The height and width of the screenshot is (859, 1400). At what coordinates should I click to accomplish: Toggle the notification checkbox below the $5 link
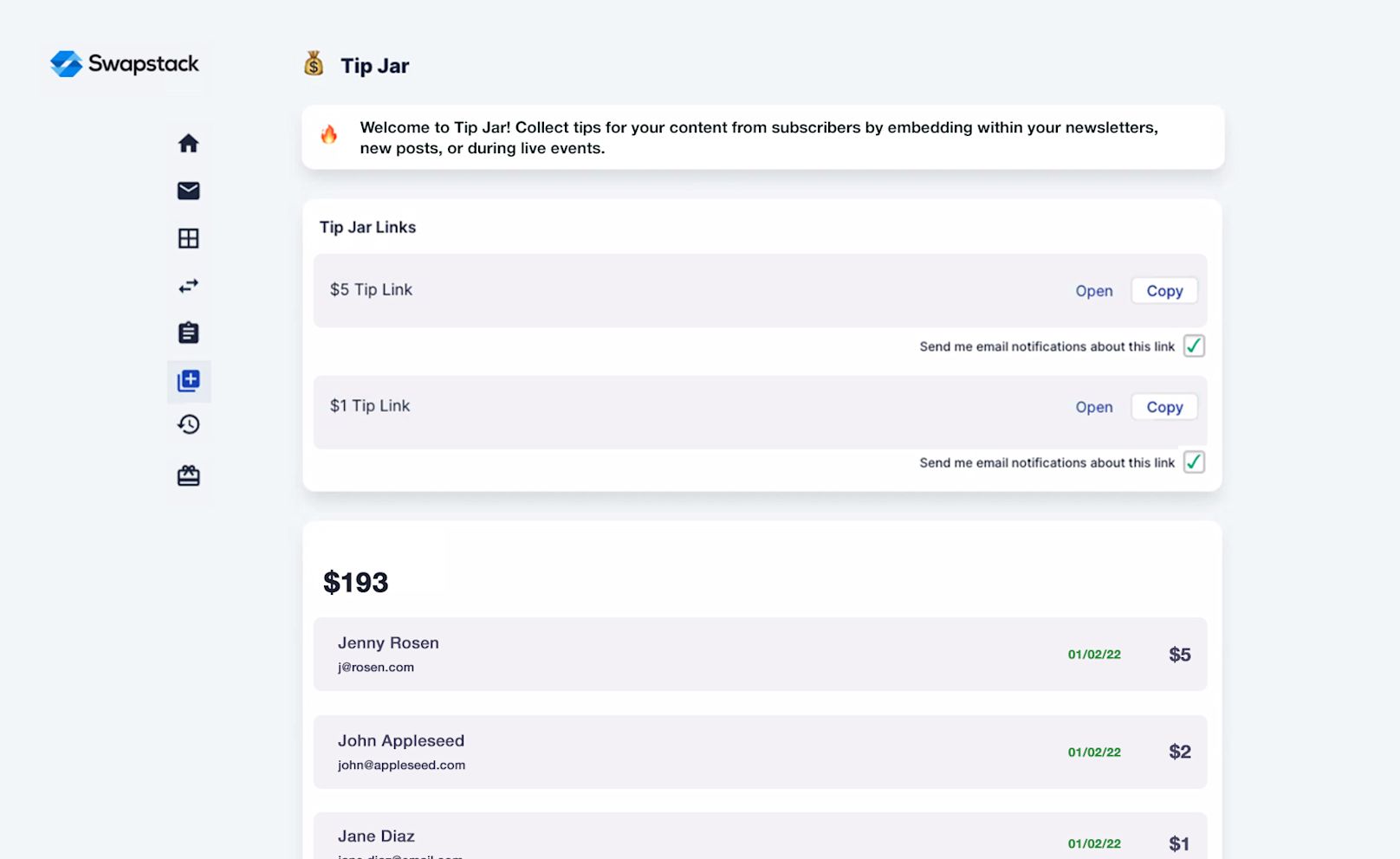click(x=1194, y=346)
